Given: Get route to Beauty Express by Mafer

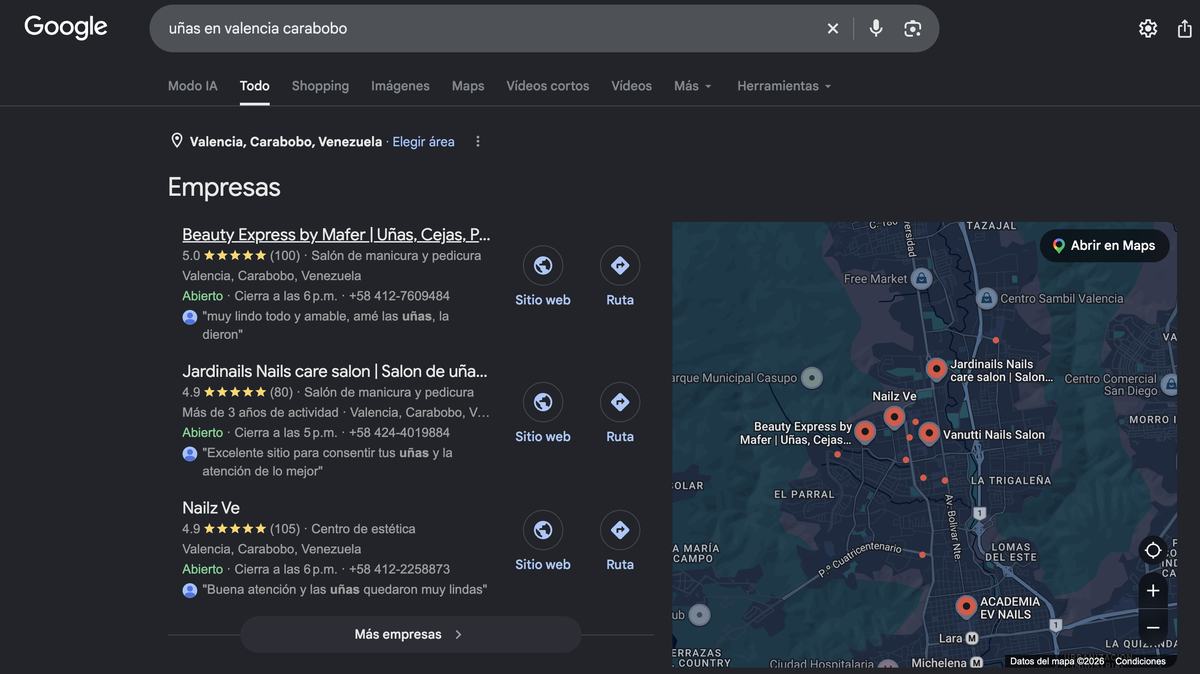Looking at the screenshot, I should [x=620, y=265].
